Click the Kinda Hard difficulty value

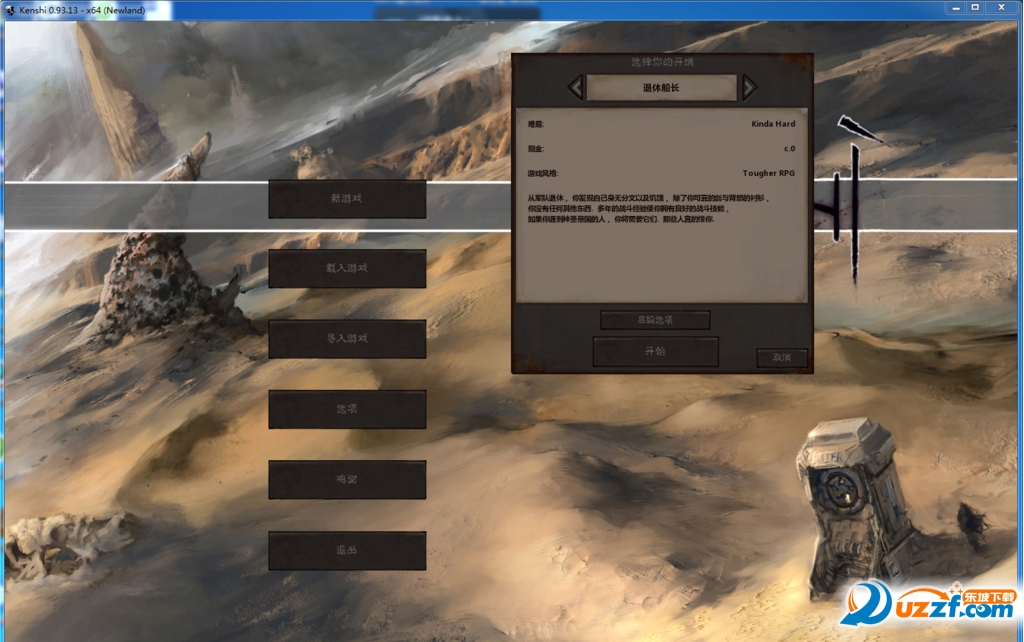(773, 123)
